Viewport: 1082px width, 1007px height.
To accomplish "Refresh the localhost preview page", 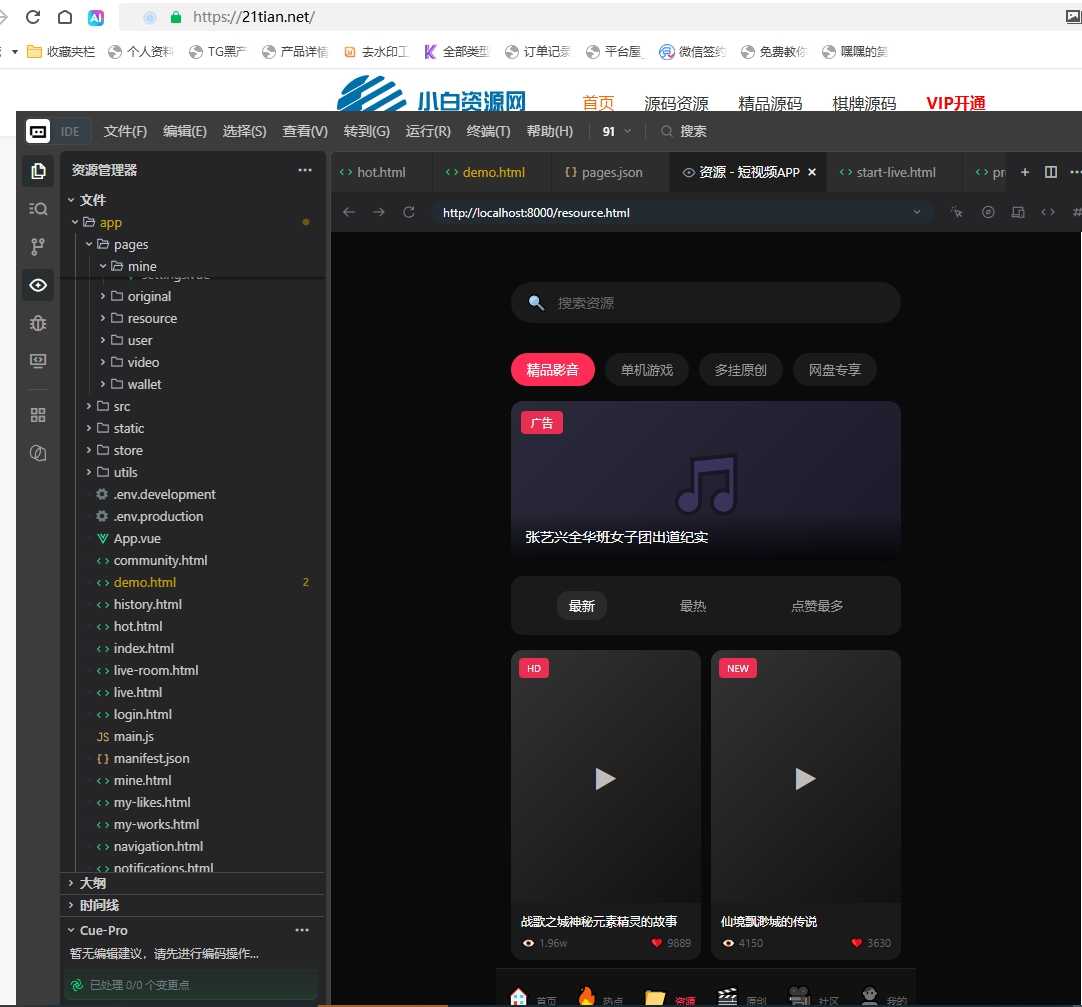I will [409, 212].
